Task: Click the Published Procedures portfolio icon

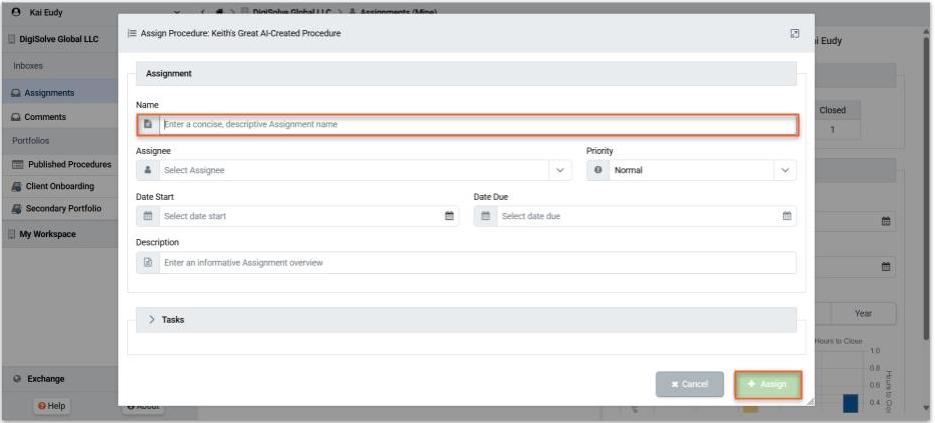Action: tap(17, 164)
